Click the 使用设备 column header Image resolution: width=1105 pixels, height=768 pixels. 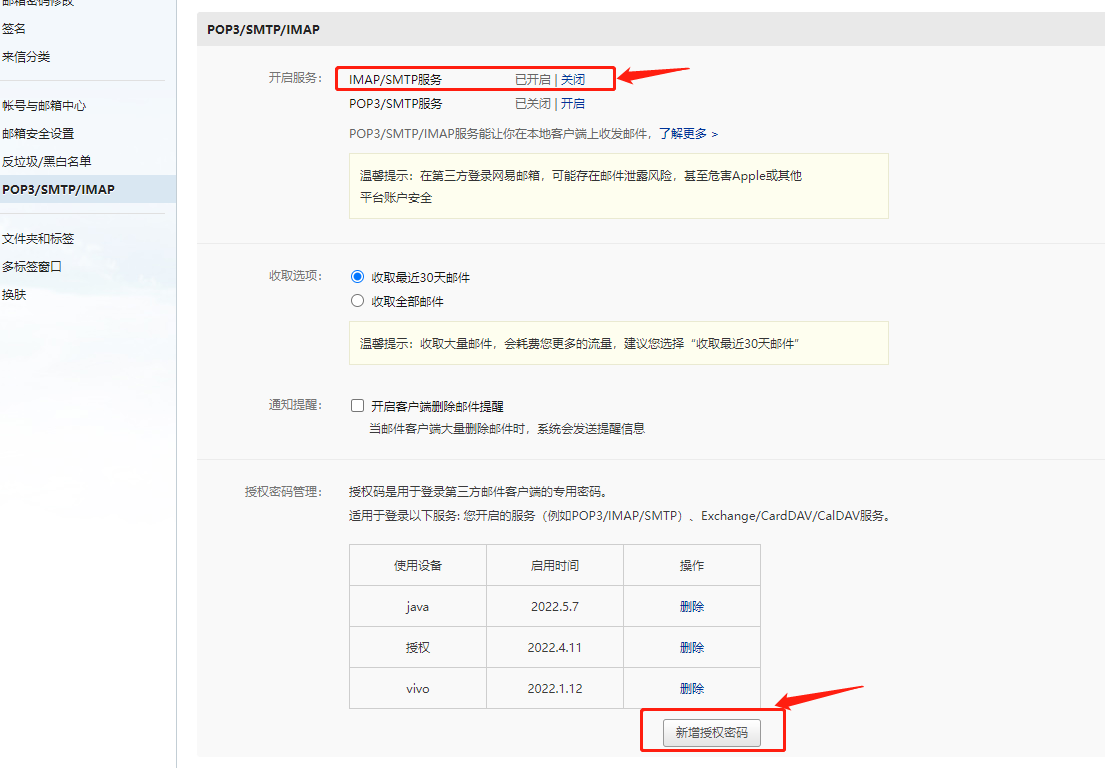[x=417, y=566]
